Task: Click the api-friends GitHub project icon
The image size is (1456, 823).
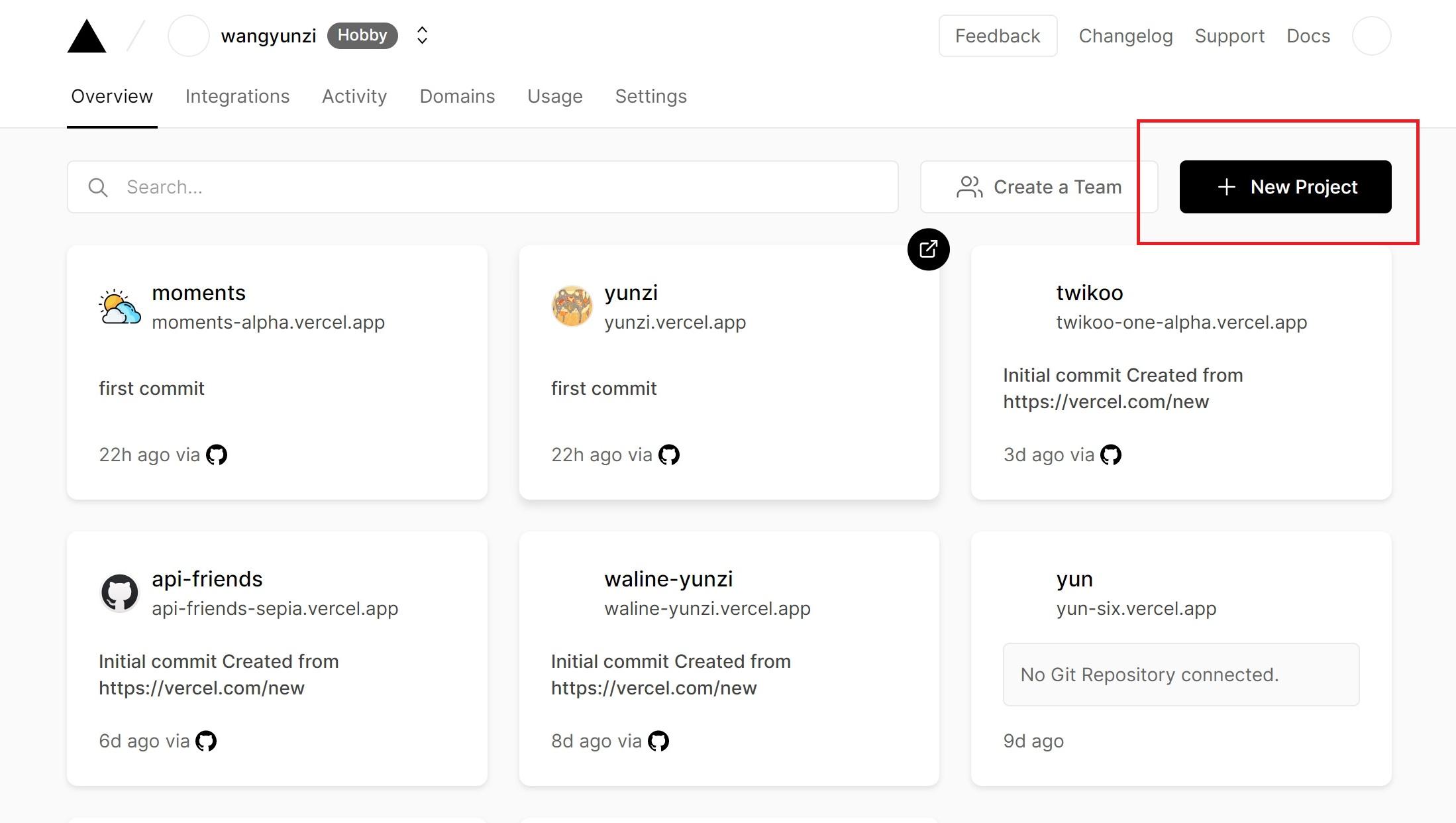Action: click(x=120, y=592)
